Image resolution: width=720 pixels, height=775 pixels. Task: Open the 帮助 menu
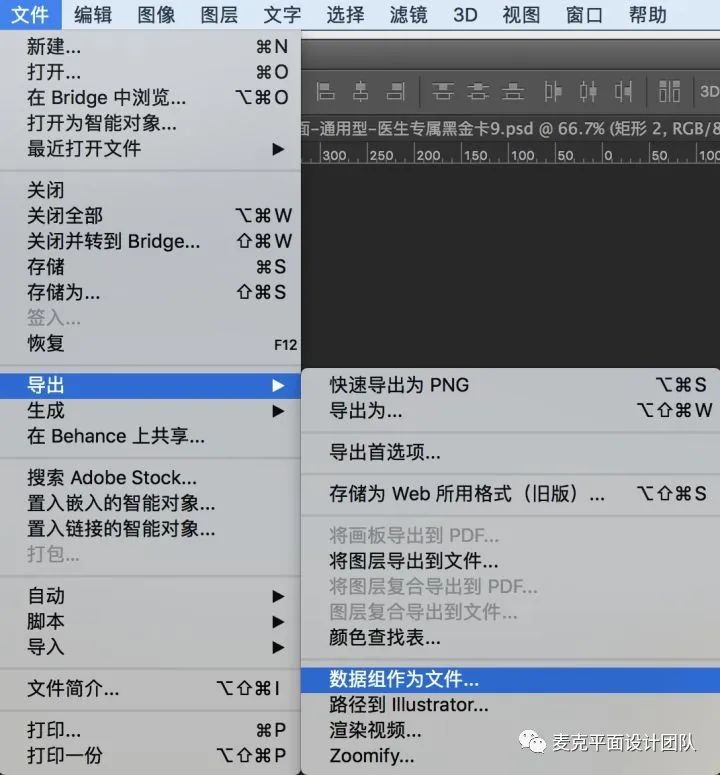click(647, 15)
